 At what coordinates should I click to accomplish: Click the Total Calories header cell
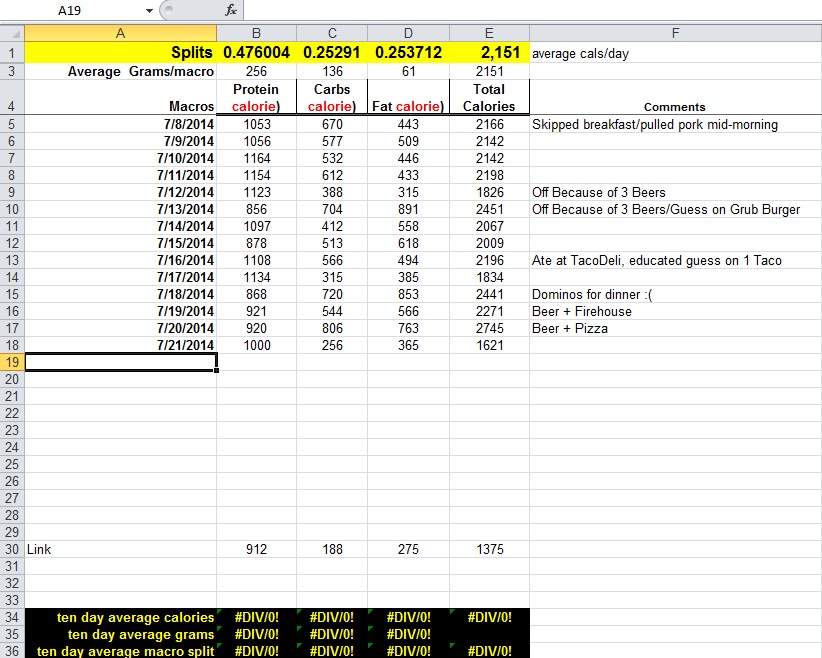coord(490,97)
